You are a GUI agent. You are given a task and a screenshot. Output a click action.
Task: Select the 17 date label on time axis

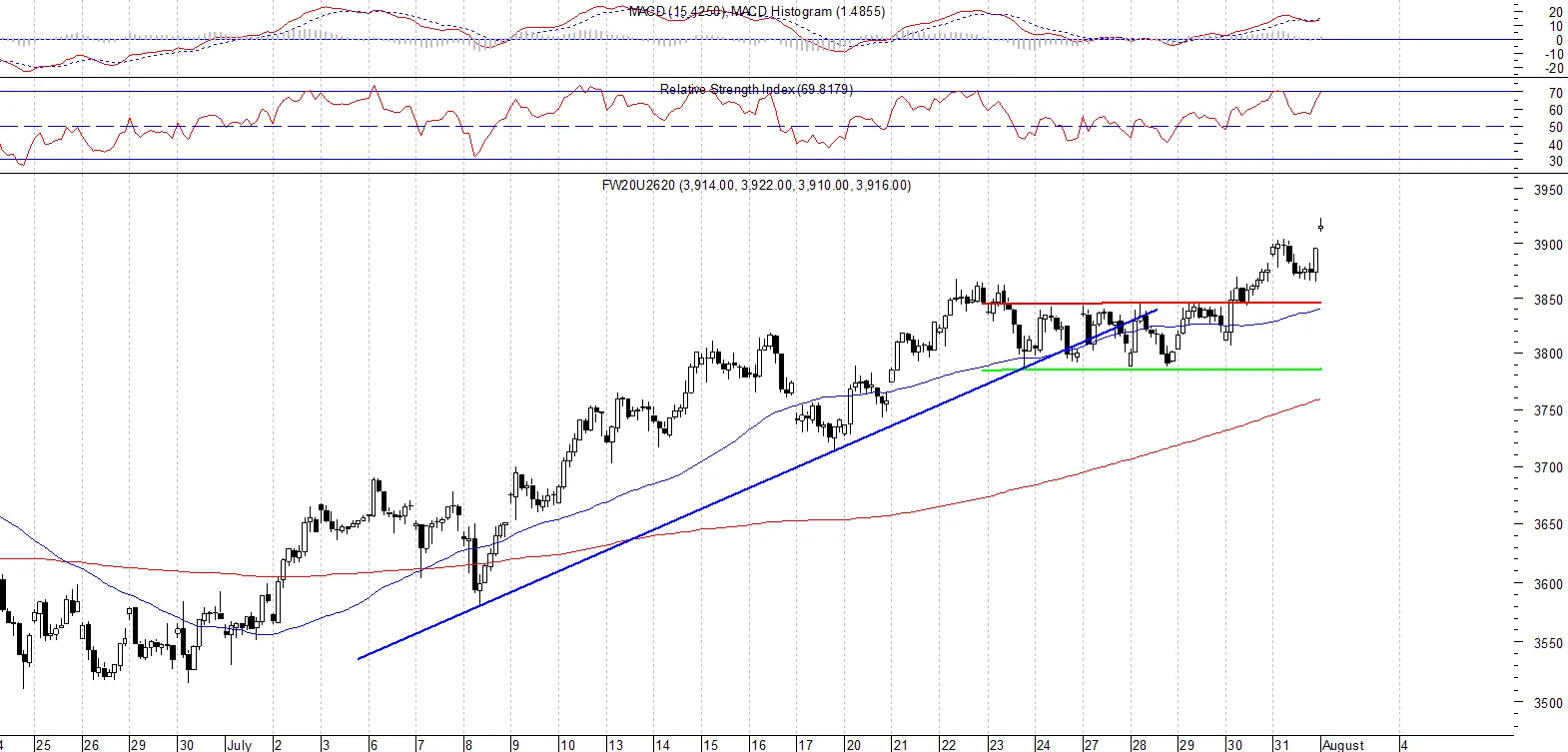[805, 745]
